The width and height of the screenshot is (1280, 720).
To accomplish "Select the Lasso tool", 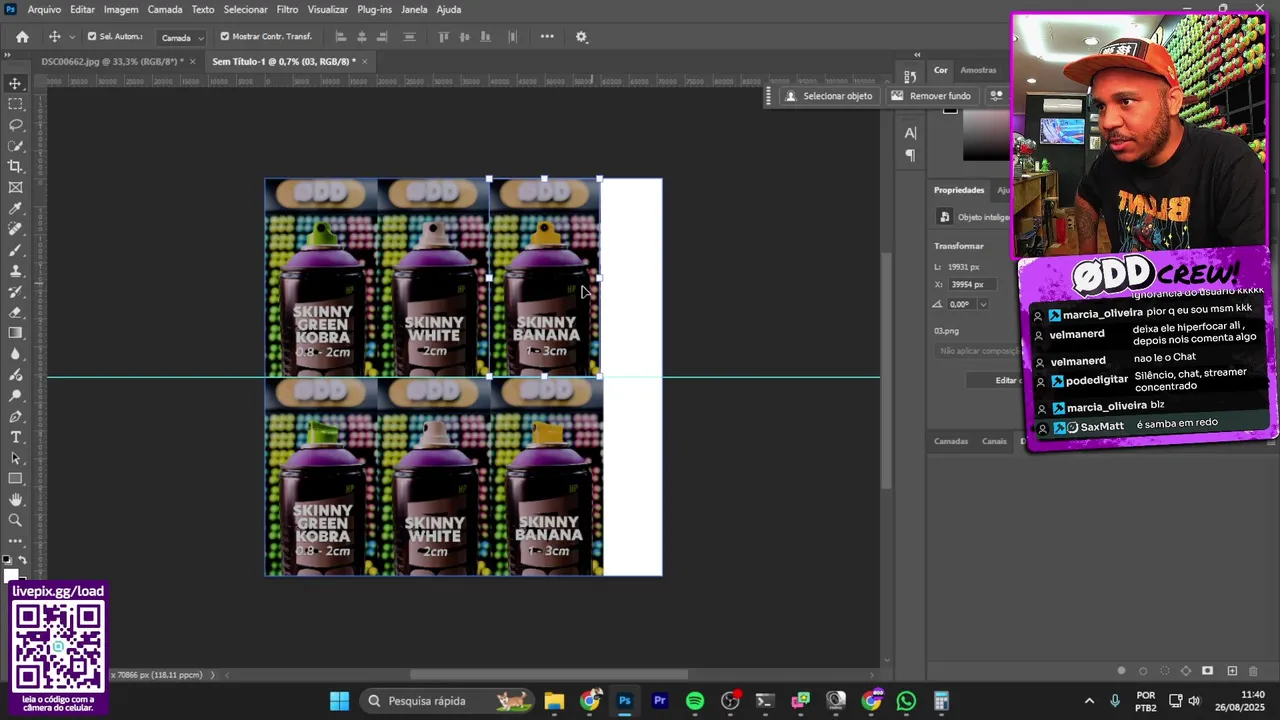I will tap(15, 125).
